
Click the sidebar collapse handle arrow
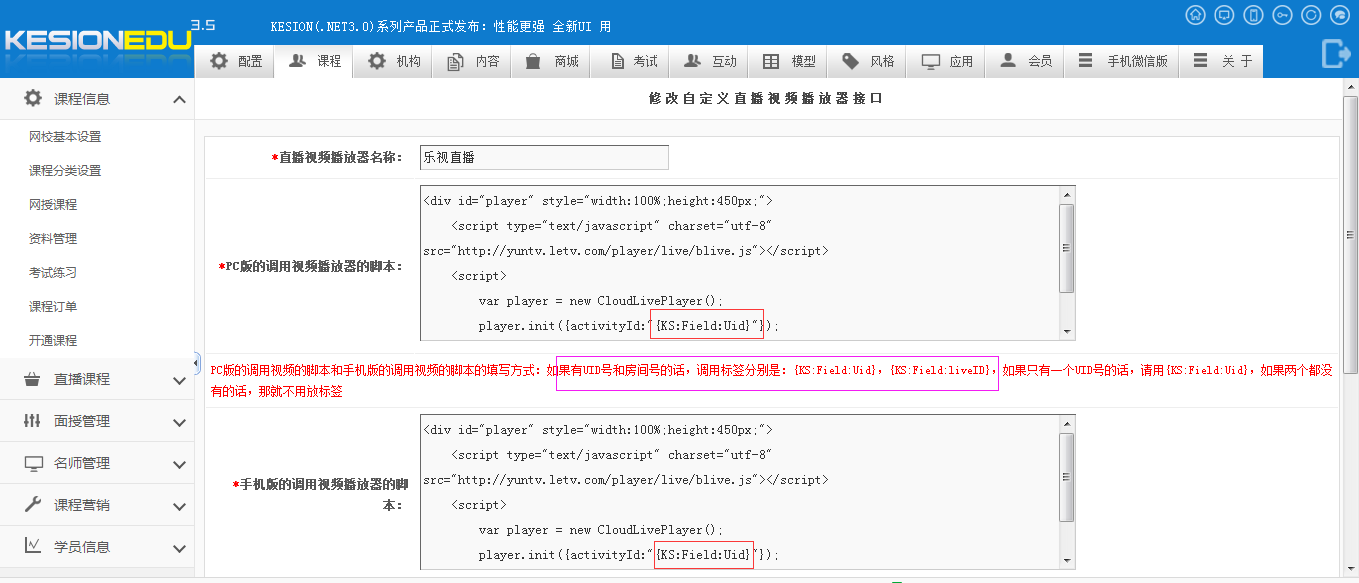pos(197,362)
